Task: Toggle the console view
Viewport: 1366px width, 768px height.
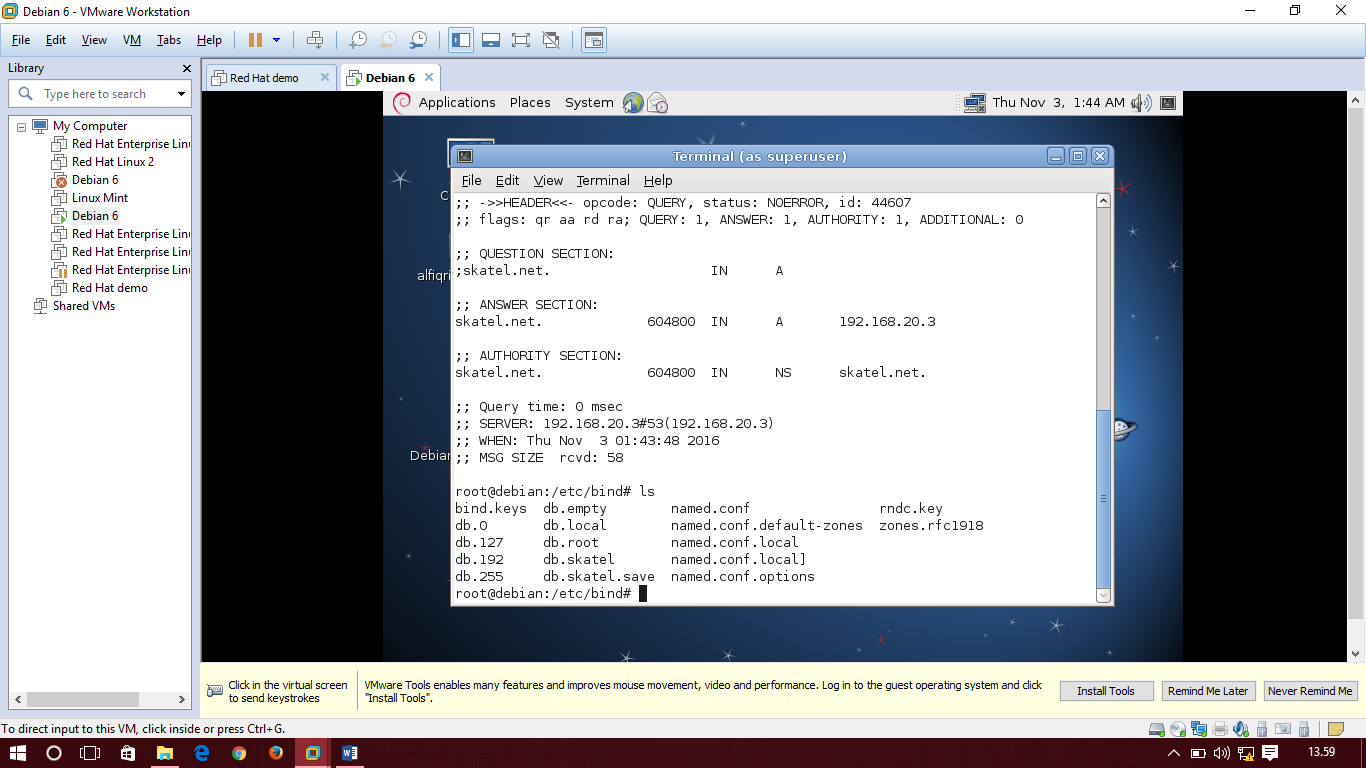Action: coord(593,40)
